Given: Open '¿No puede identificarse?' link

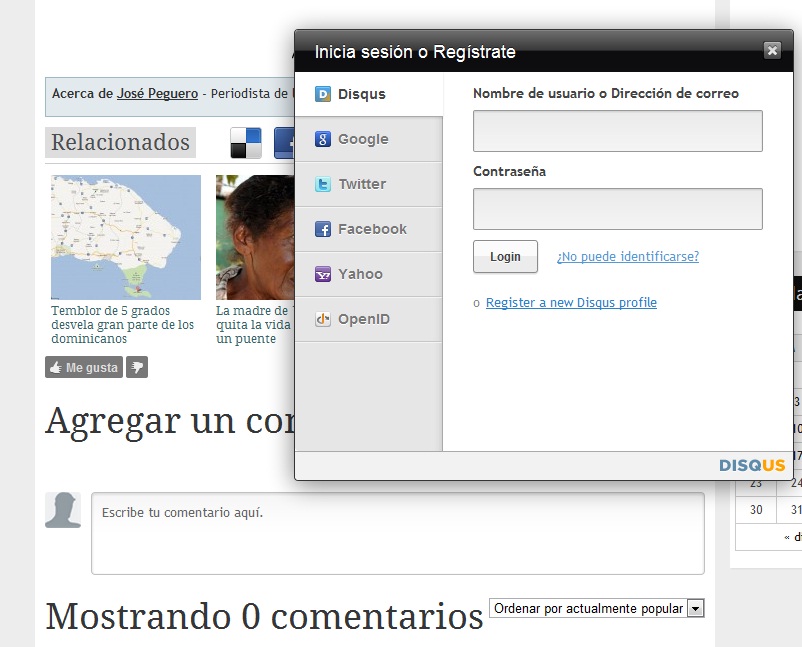Looking at the screenshot, I should click(x=627, y=257).
